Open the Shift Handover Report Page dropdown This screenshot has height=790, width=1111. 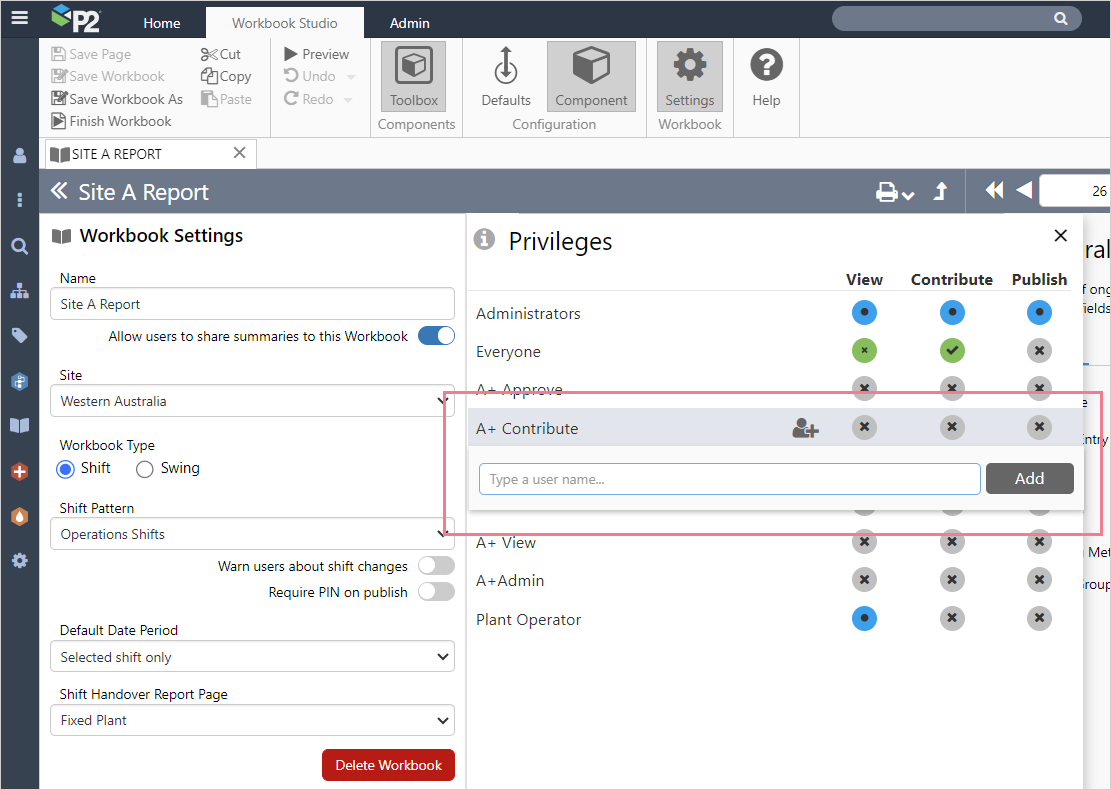[252, 720]
